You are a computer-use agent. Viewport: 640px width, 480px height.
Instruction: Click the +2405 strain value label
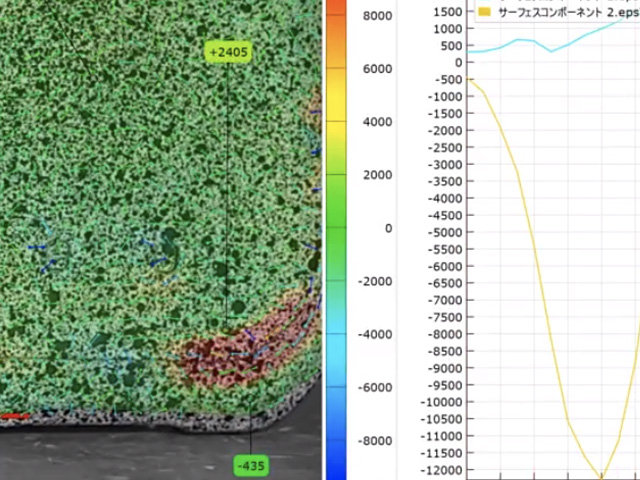(227, 51)
